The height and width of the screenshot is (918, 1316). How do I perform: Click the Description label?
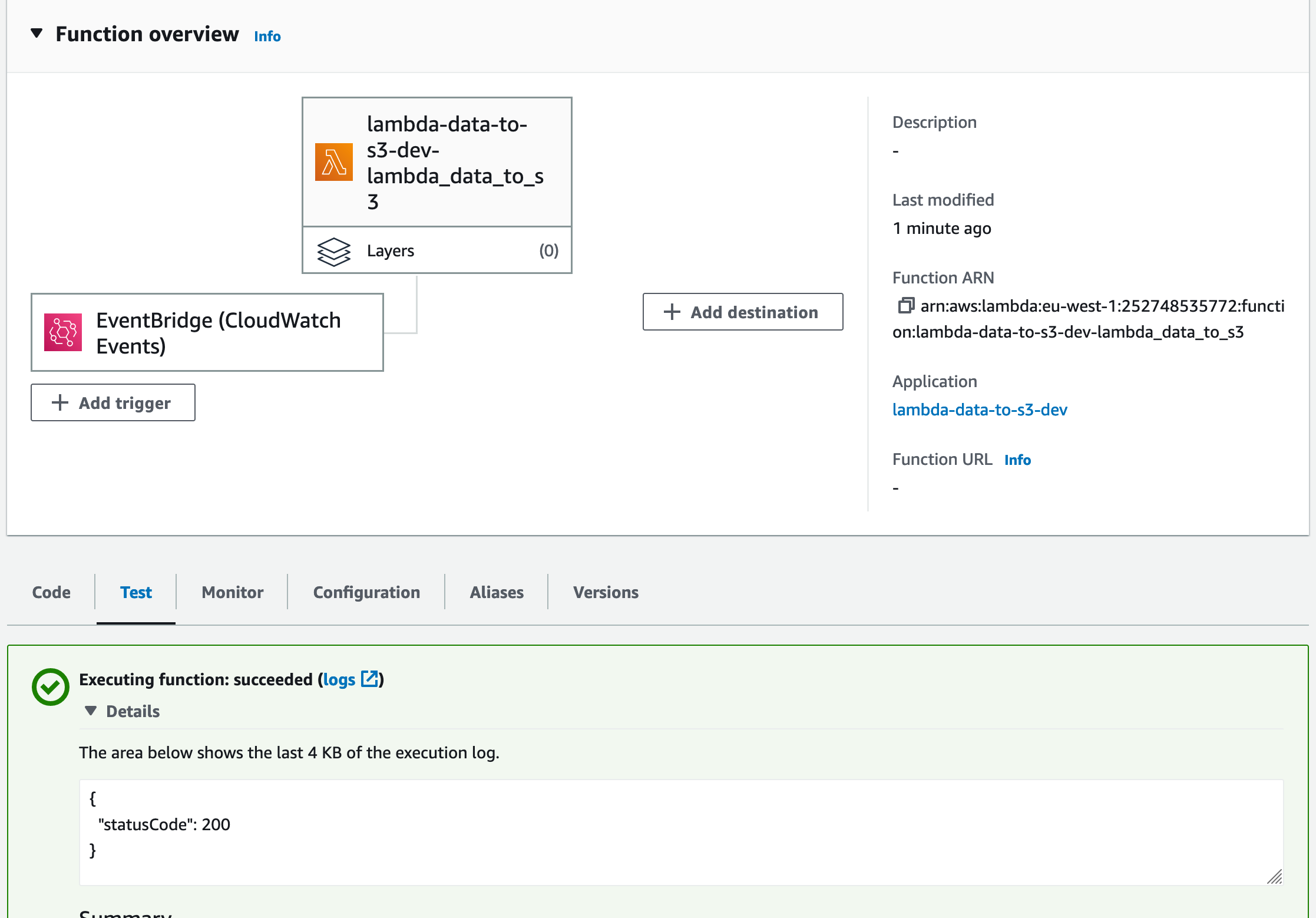tap(934, 122)
